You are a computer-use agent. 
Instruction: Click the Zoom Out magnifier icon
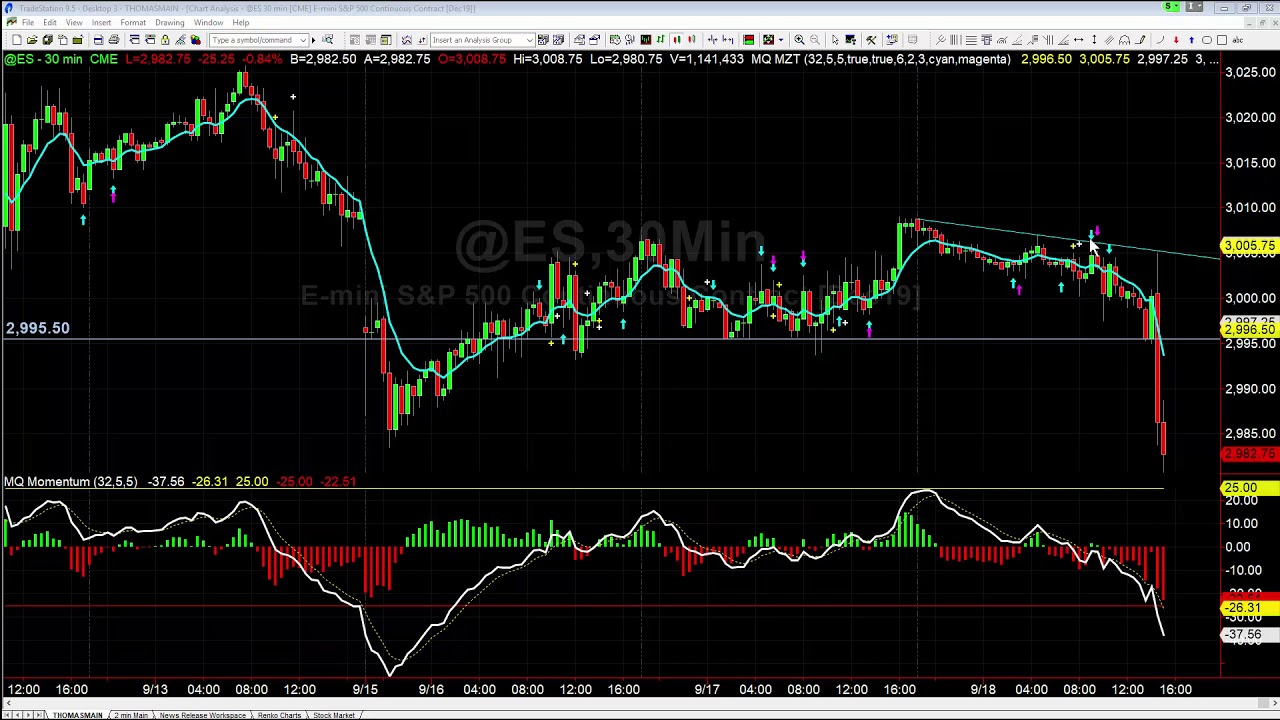tap(815, 40)
